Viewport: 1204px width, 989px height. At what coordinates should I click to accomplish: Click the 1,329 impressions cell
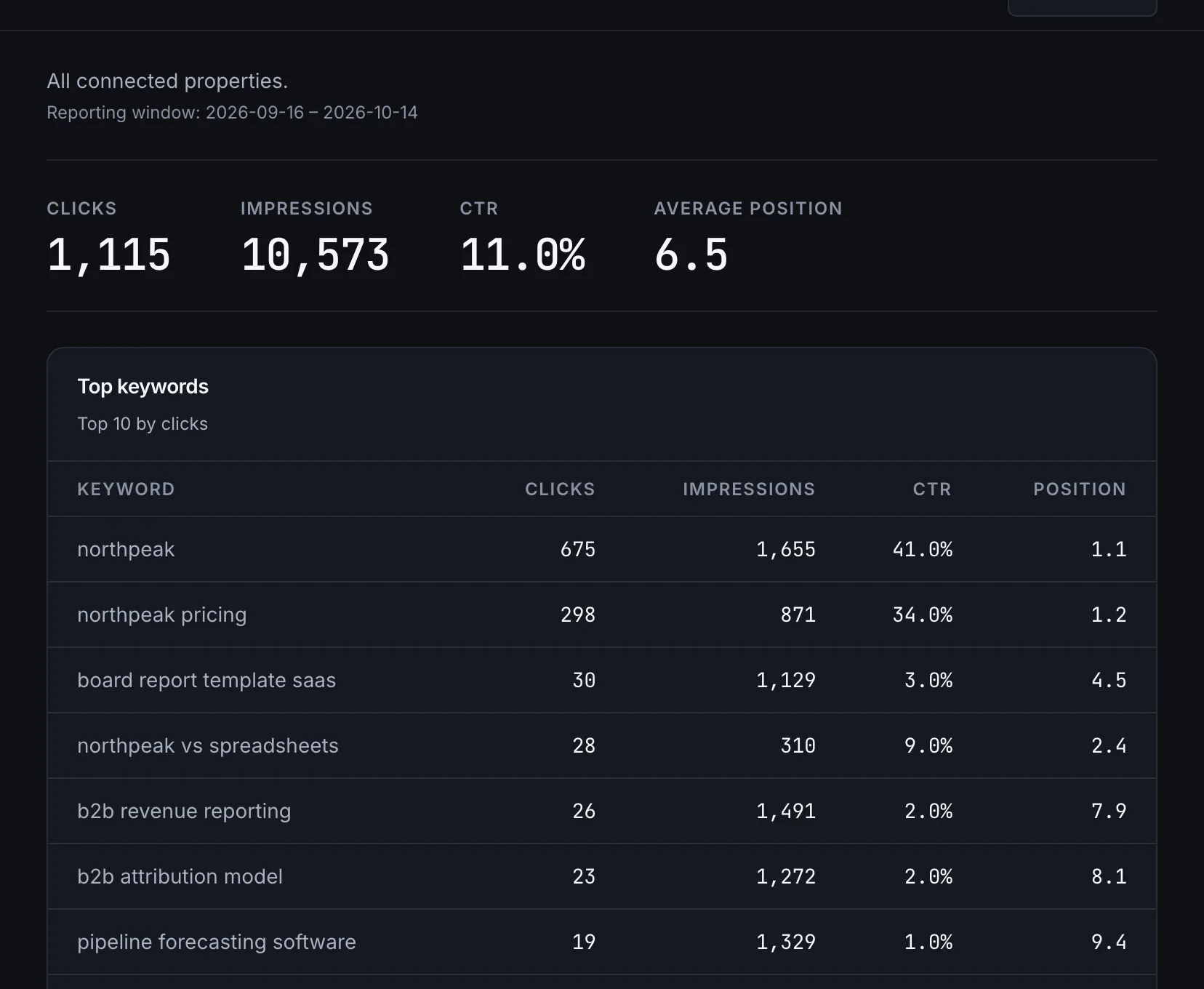tap(786, 942)
